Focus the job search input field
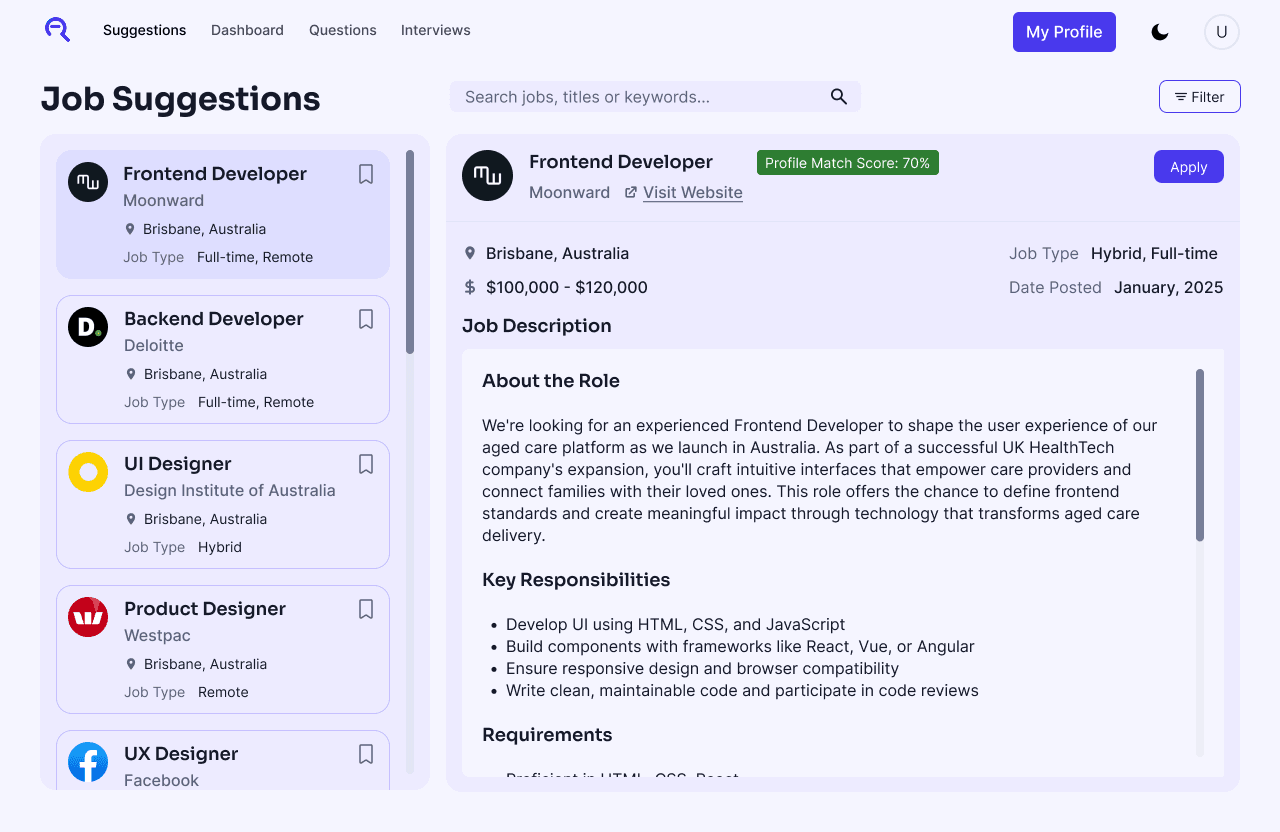 click(x=640, y=97)
